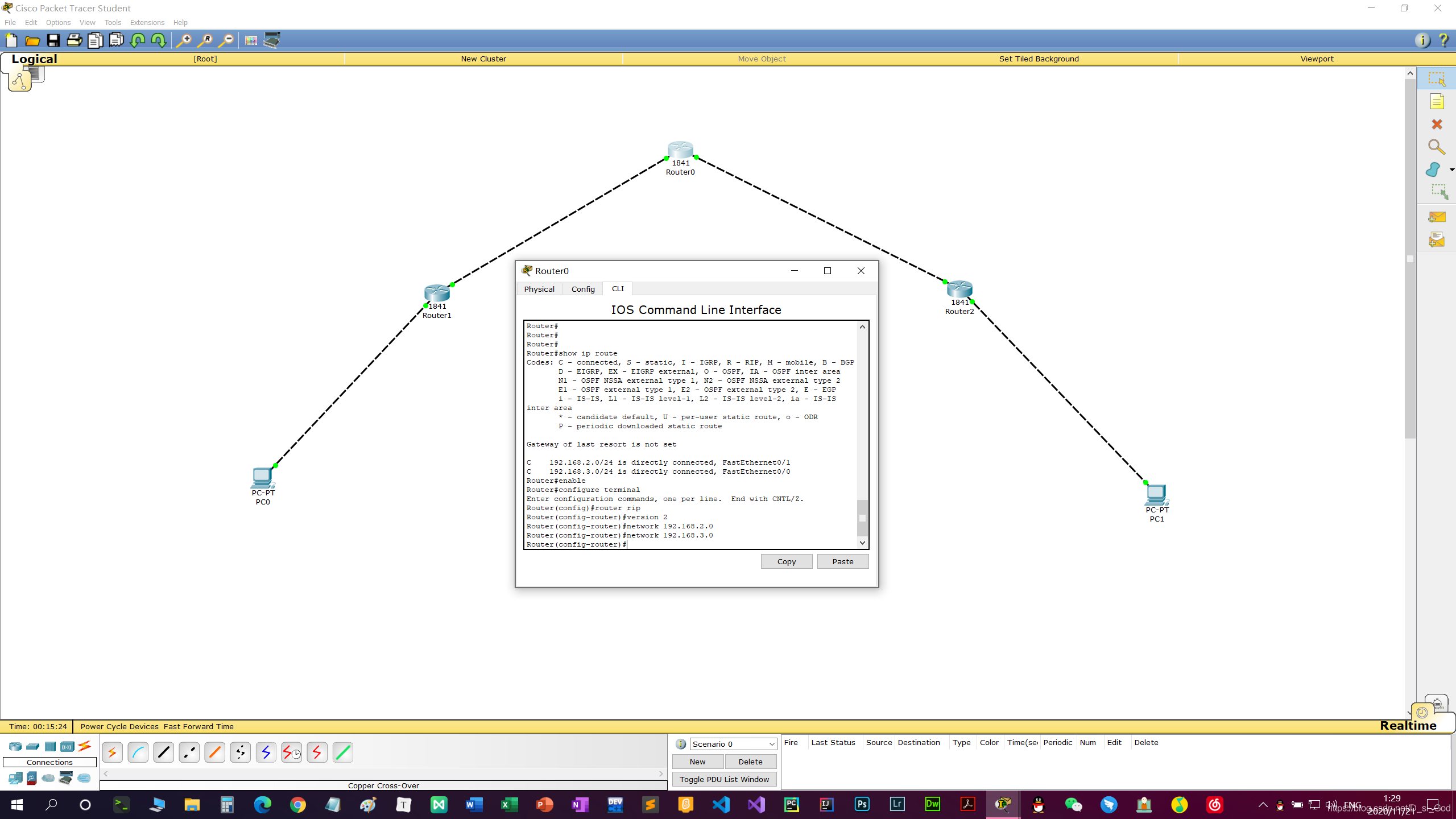Image resolution: width=1456 pixels, height=819 pixels.
Task: Click the Add Complex PDU icon
Action: coord(1437,240)
